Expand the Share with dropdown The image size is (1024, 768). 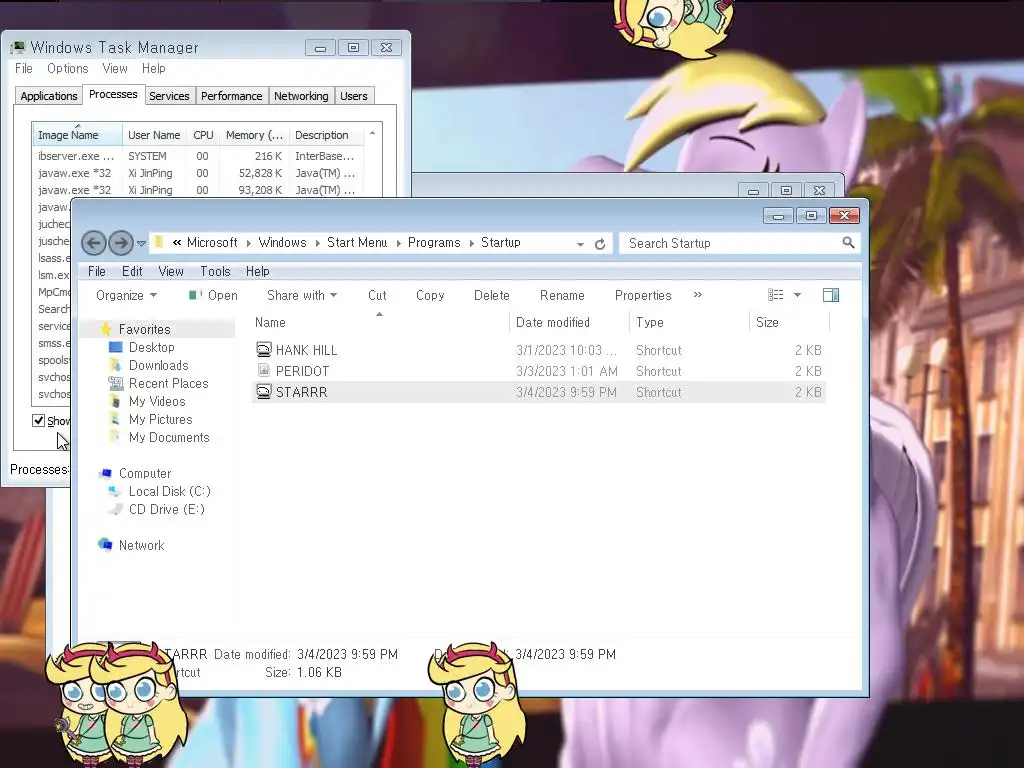point(302,295)
